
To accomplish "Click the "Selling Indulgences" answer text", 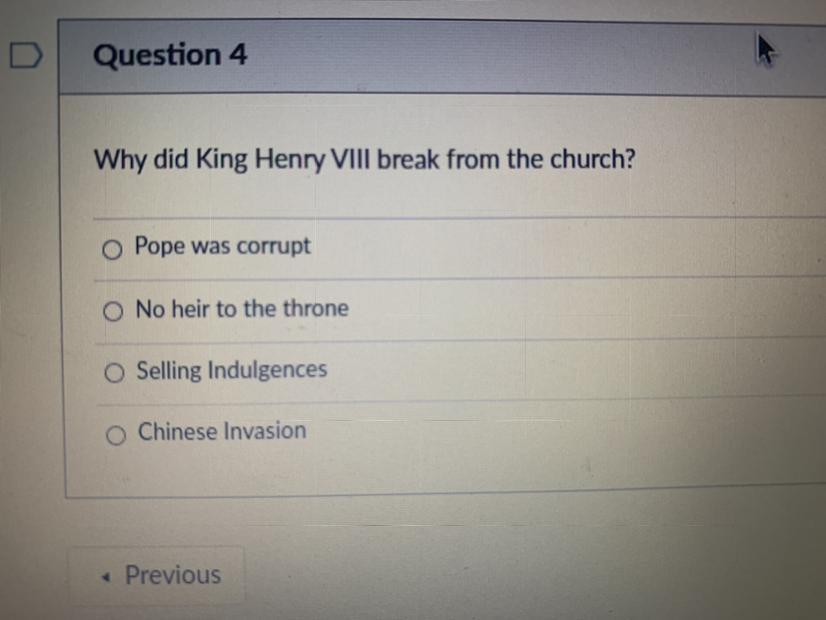I will 231,370.
